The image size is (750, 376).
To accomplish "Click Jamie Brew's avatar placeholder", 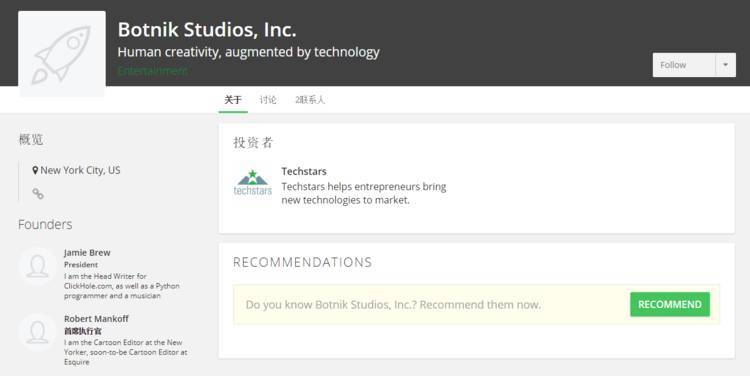I will pyautogui.click(x=38, y=266).
